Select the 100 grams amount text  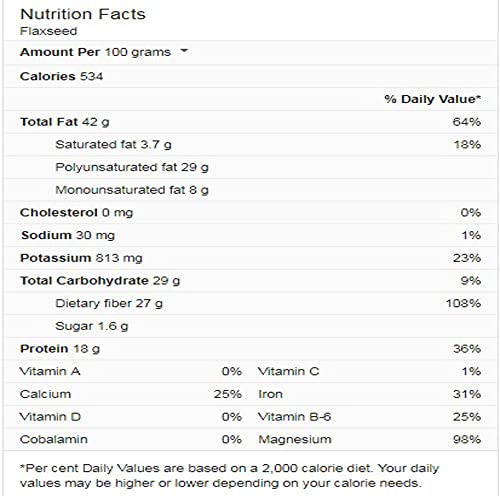(138, 52)
